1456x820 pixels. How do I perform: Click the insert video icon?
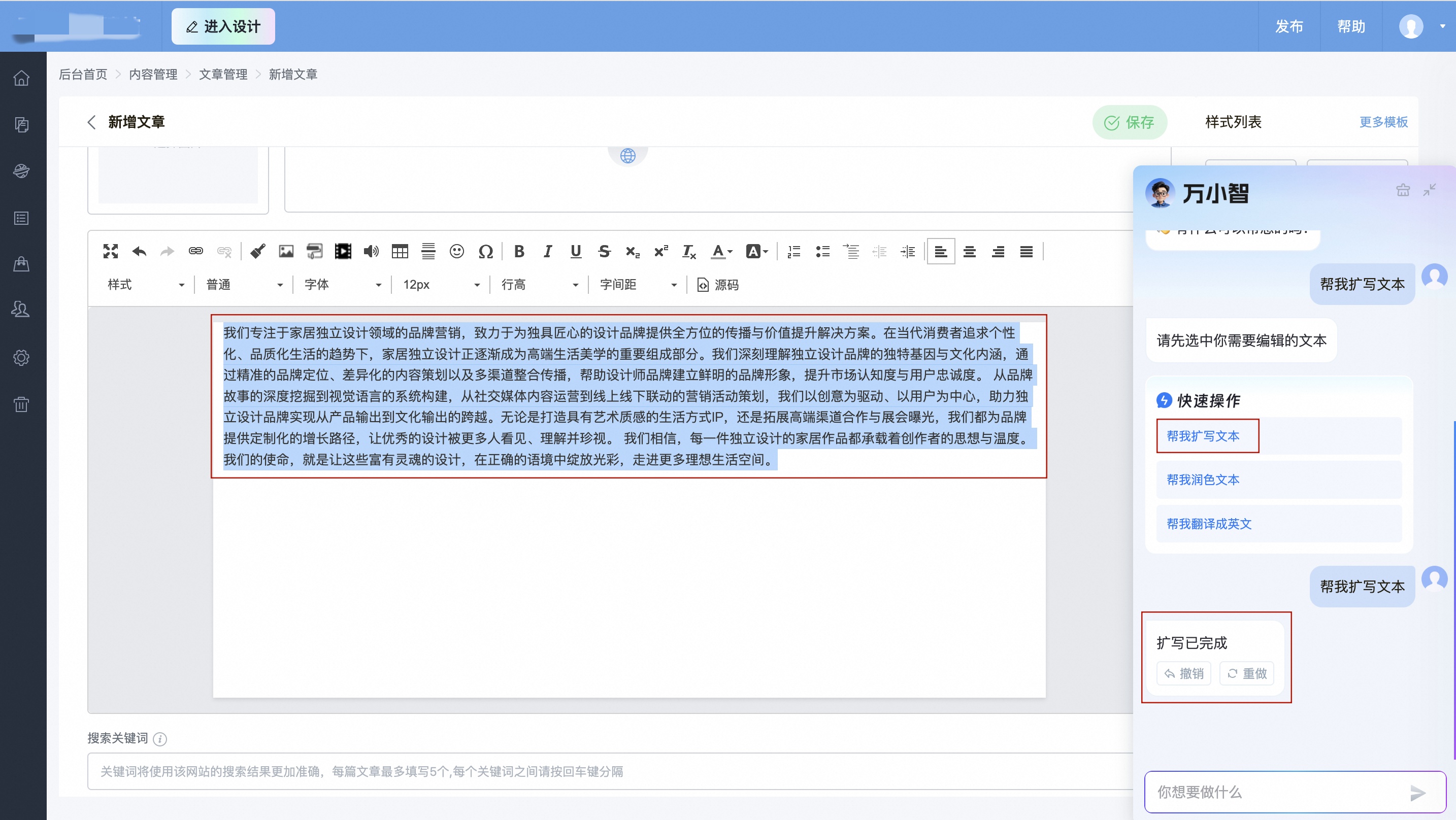343,252
